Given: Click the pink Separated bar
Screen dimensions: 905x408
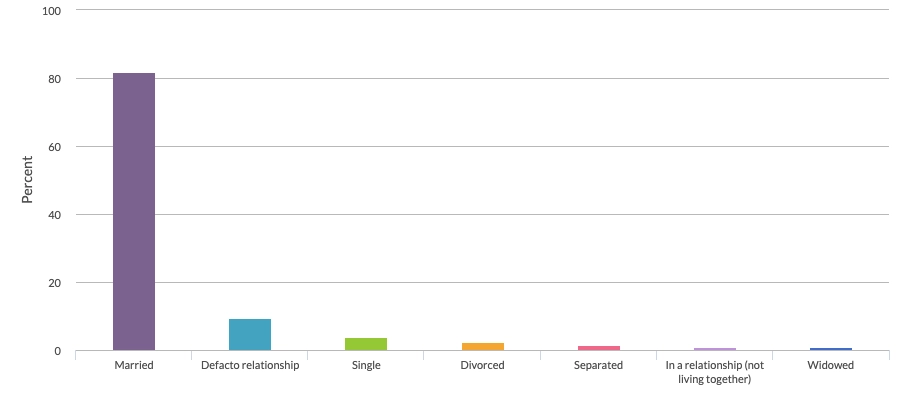Looking at the screenshot, I should (x=599, y=348).
